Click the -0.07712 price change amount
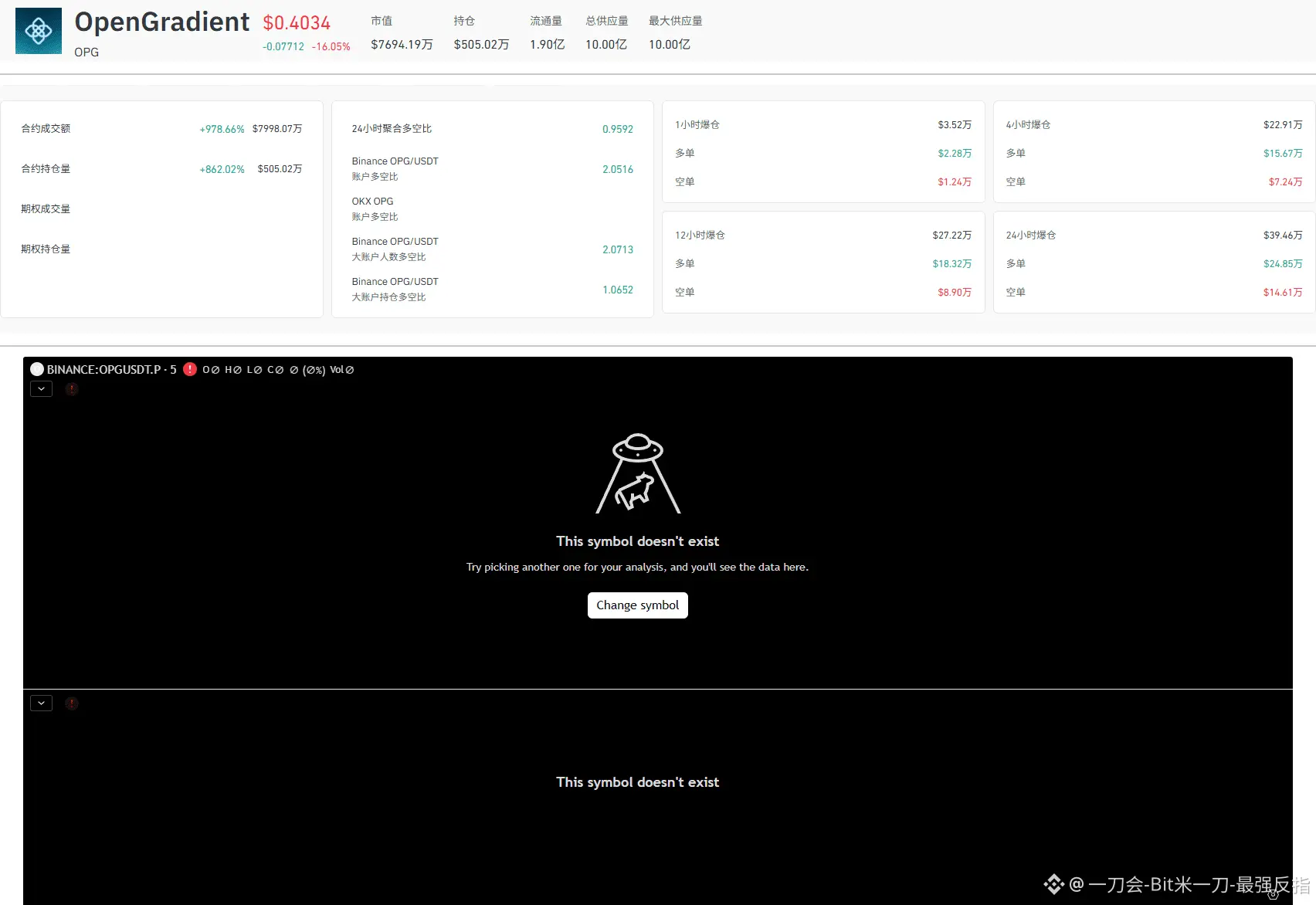The height and width of the screenshot is (905, 1316). coord(283,47)
